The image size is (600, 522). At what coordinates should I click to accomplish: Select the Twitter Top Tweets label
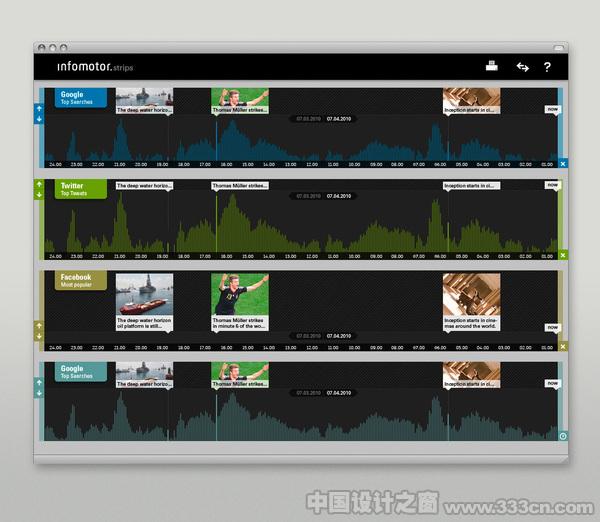(81, 189)
